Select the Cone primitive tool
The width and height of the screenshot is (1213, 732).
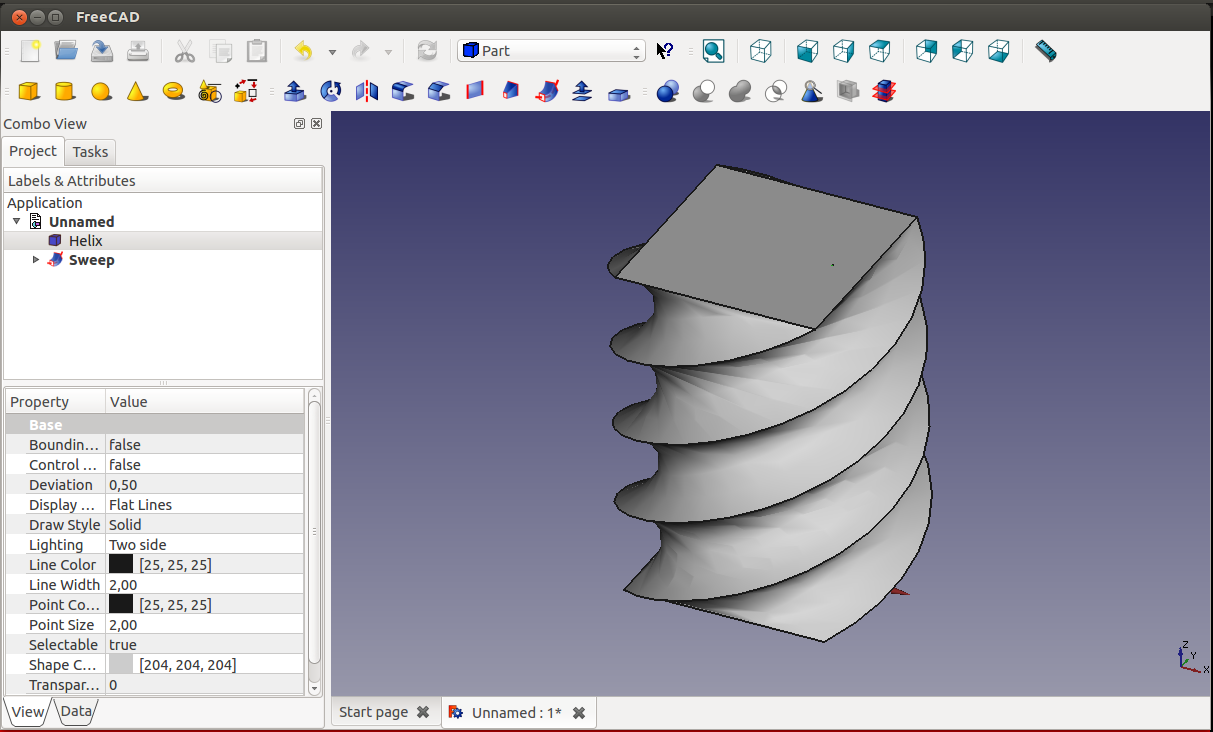[137, 92]
